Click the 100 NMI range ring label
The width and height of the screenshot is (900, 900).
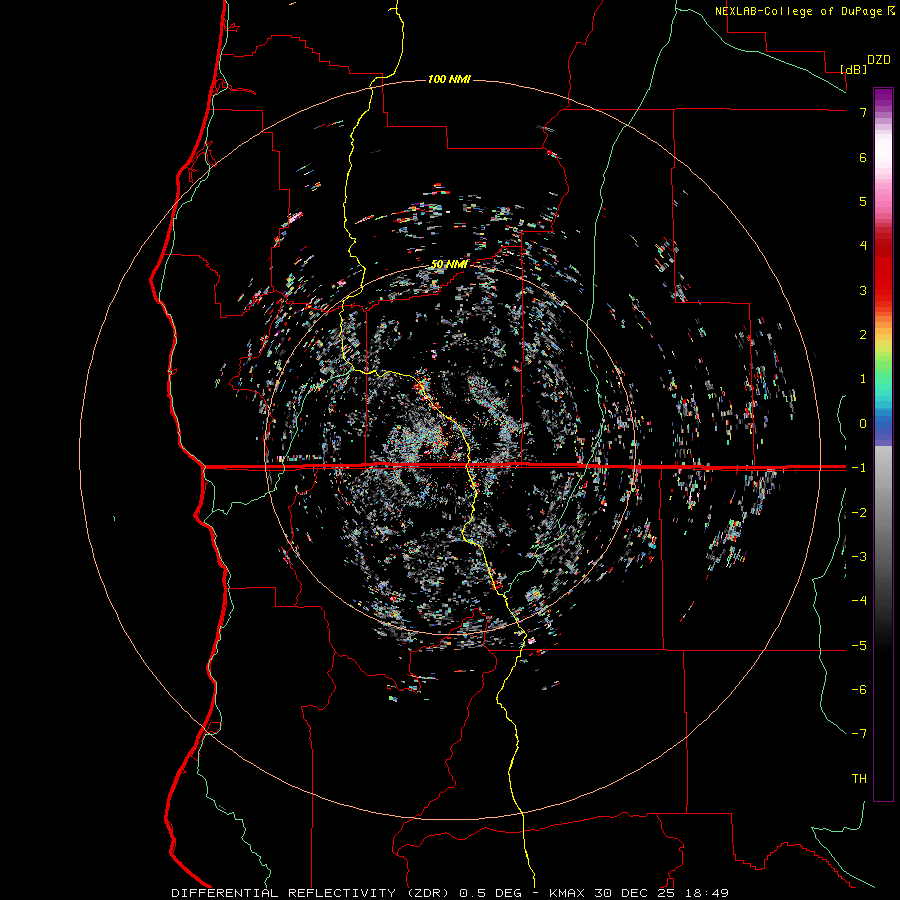click(449, 79)
